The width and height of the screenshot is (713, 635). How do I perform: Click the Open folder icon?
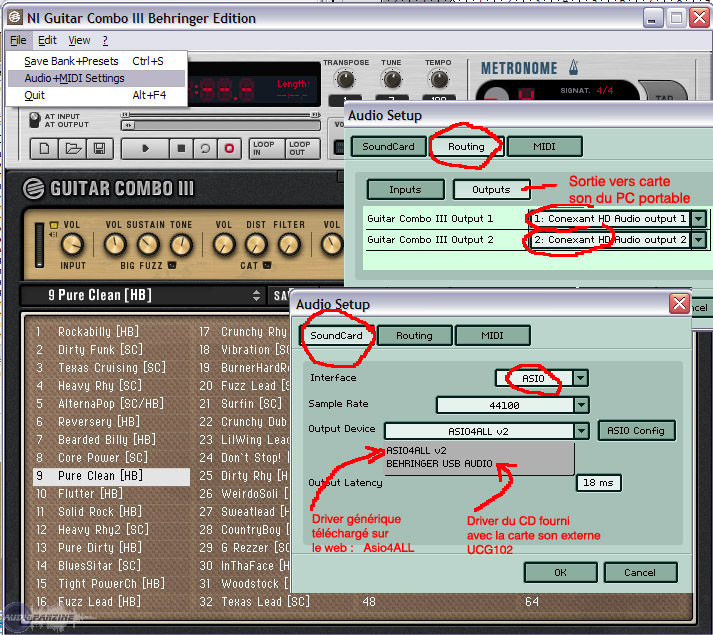point(72,148)
